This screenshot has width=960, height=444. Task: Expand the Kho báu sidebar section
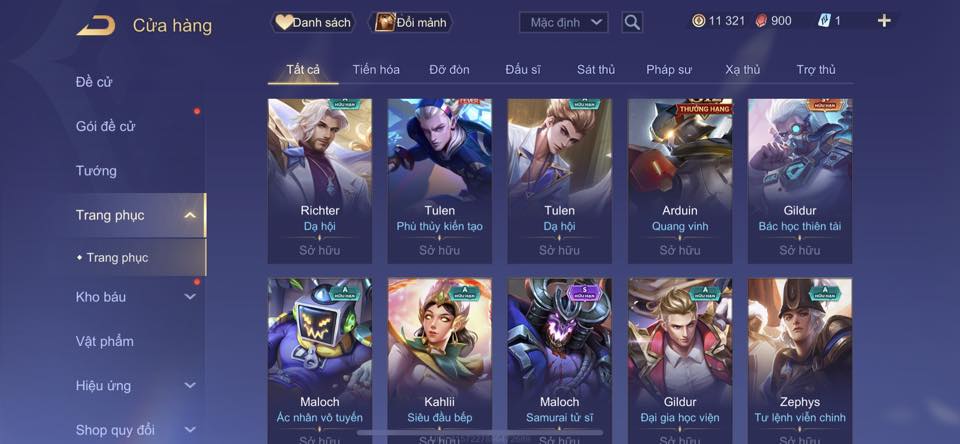pos(190,296)
